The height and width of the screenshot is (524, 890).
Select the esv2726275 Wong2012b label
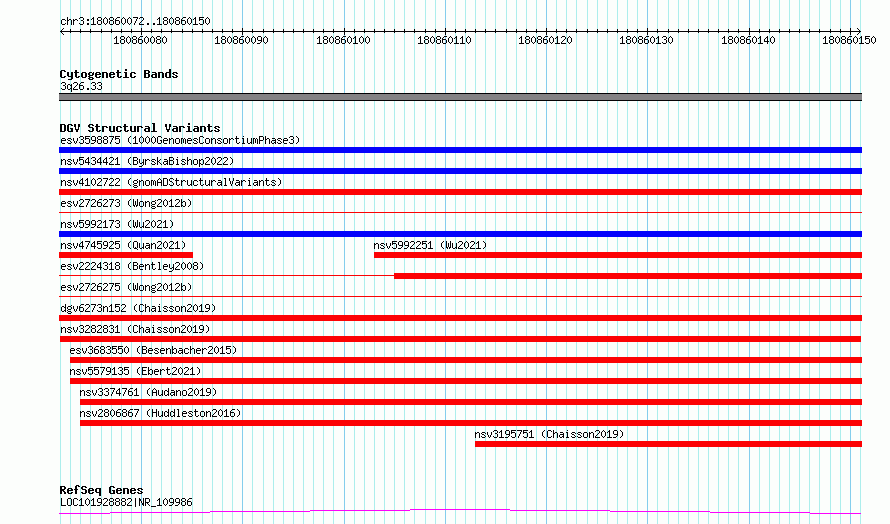coord(126,287)
